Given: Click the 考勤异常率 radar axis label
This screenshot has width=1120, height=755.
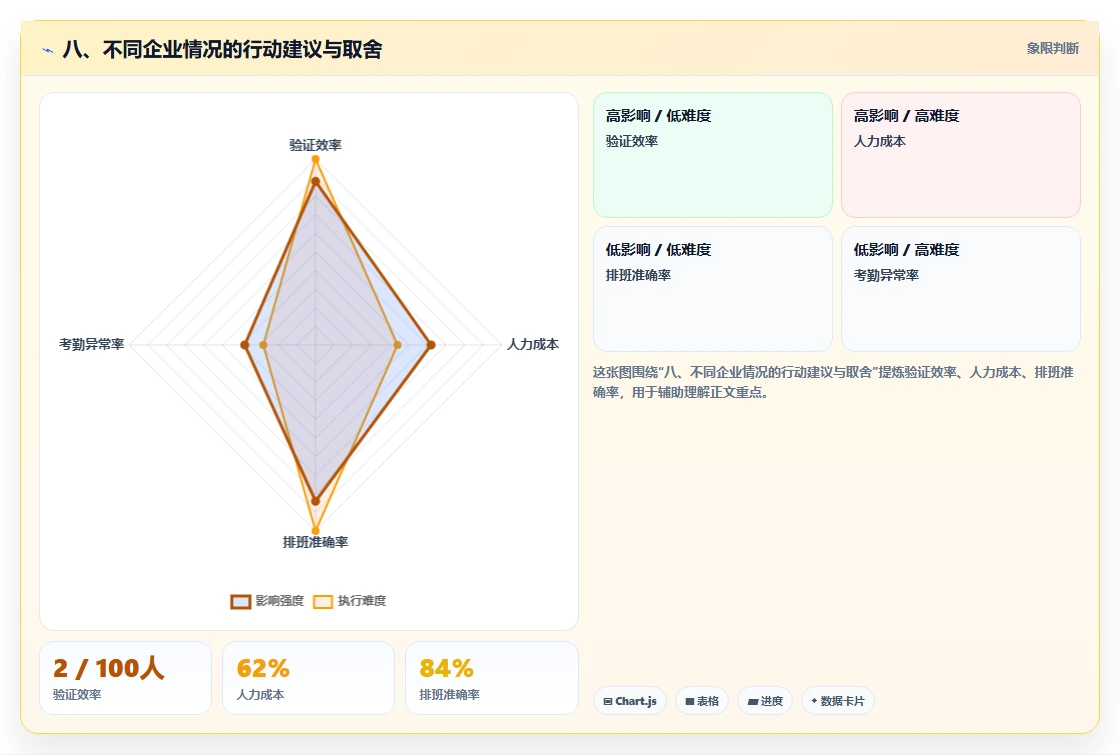Looking at the screenshot, I should (91, 344).
